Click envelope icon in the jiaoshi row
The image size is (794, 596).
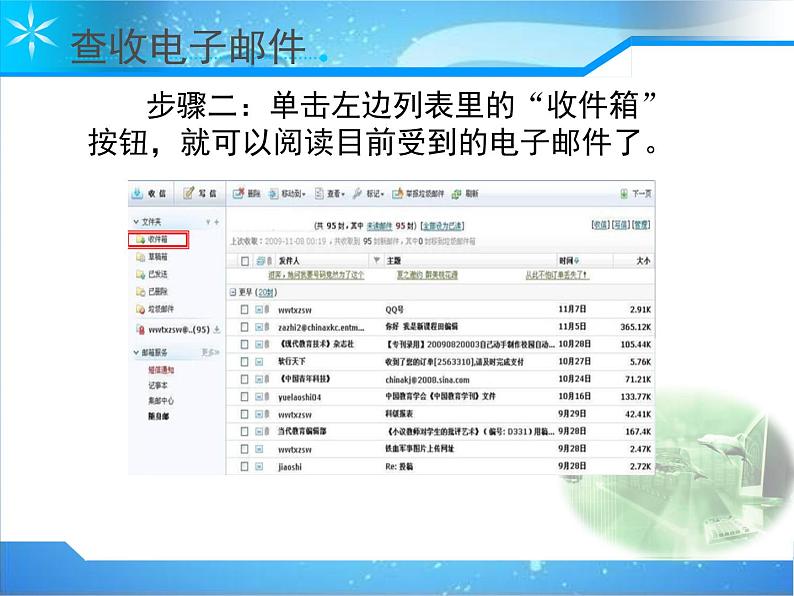(x=259, y=466)
